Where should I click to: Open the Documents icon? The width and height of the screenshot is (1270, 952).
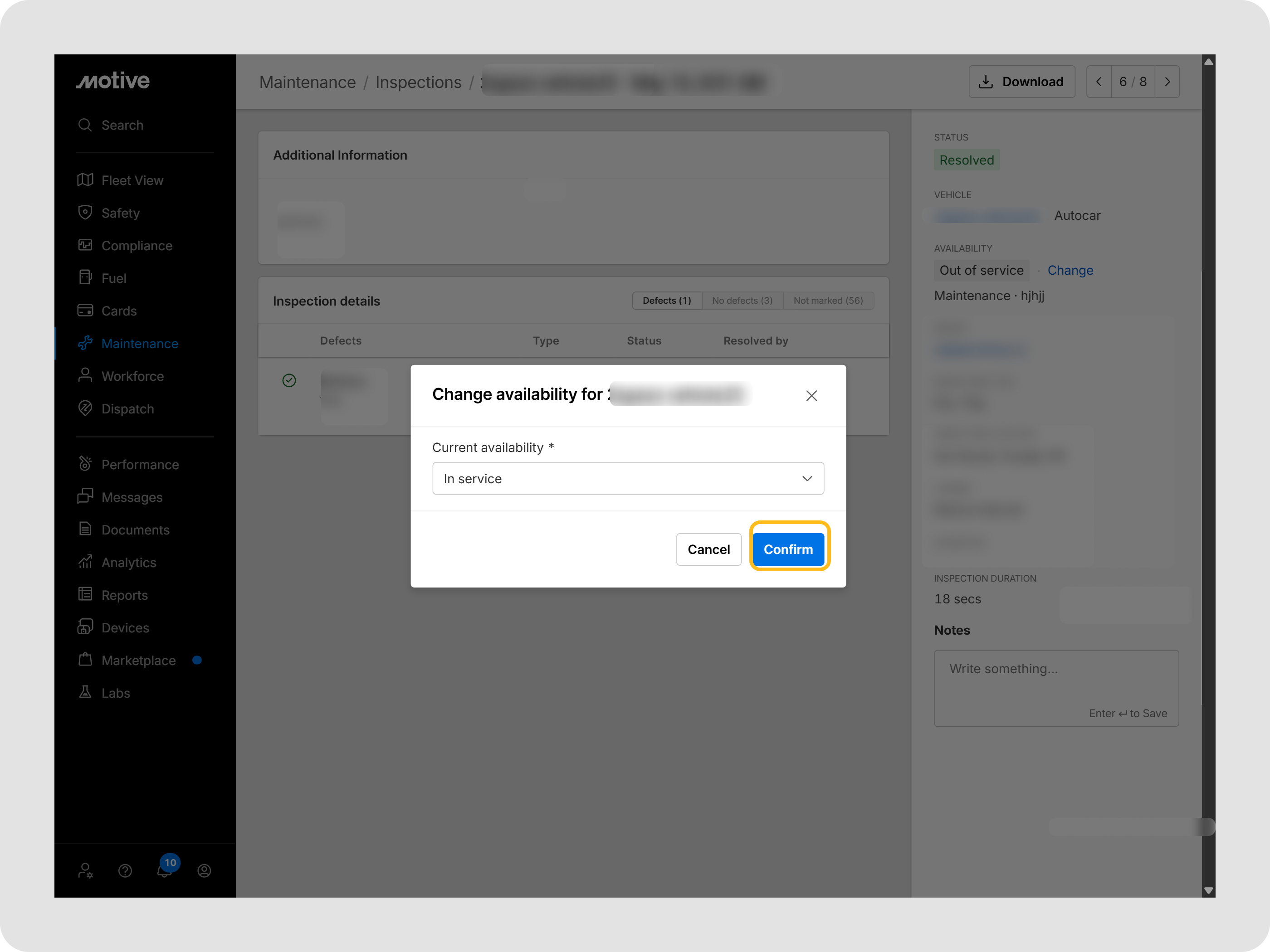(x=85, y=529)
